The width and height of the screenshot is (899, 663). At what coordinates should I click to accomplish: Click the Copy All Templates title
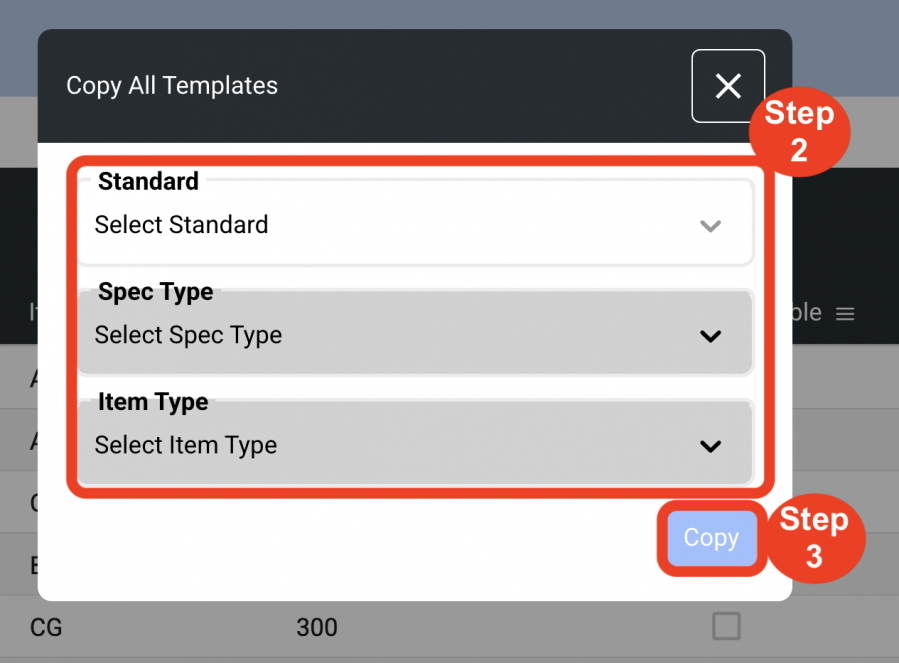(171, 85)
